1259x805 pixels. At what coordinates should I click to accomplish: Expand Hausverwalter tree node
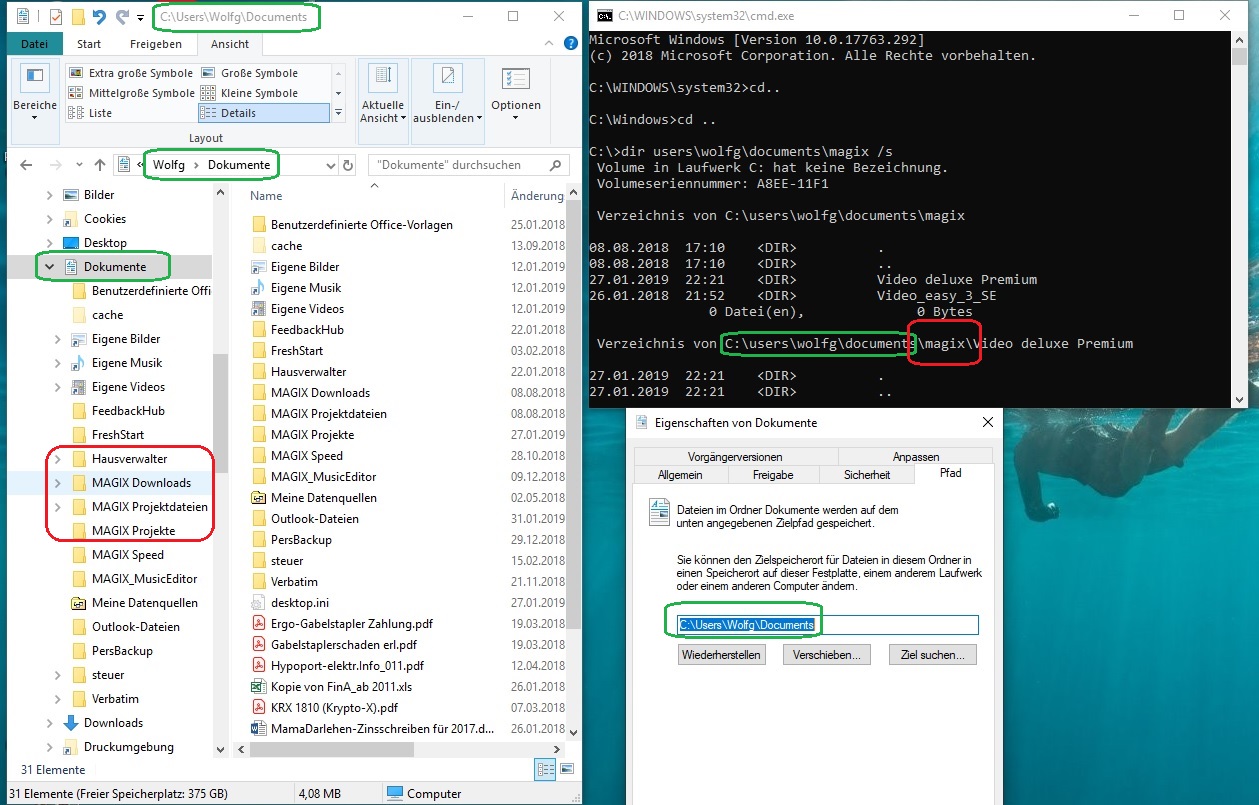pyautogui.click(x=58, y=459)
